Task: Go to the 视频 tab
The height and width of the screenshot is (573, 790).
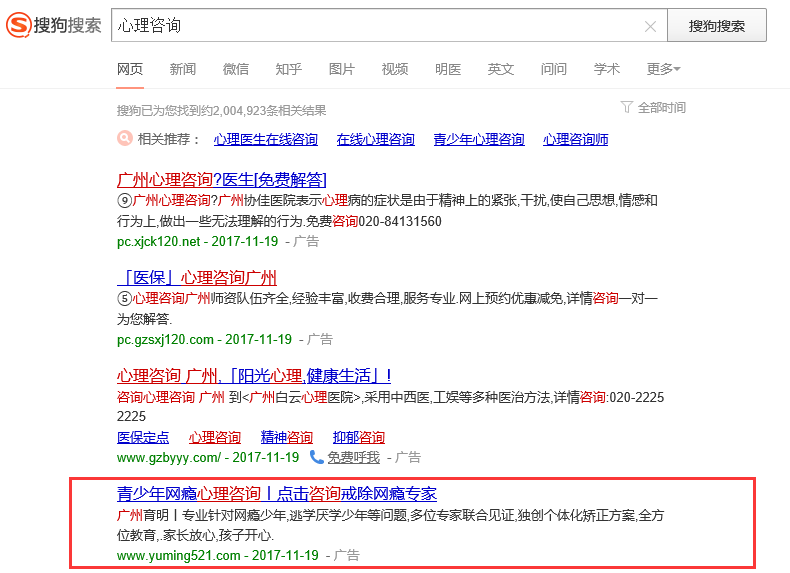Action: (394, 69)
